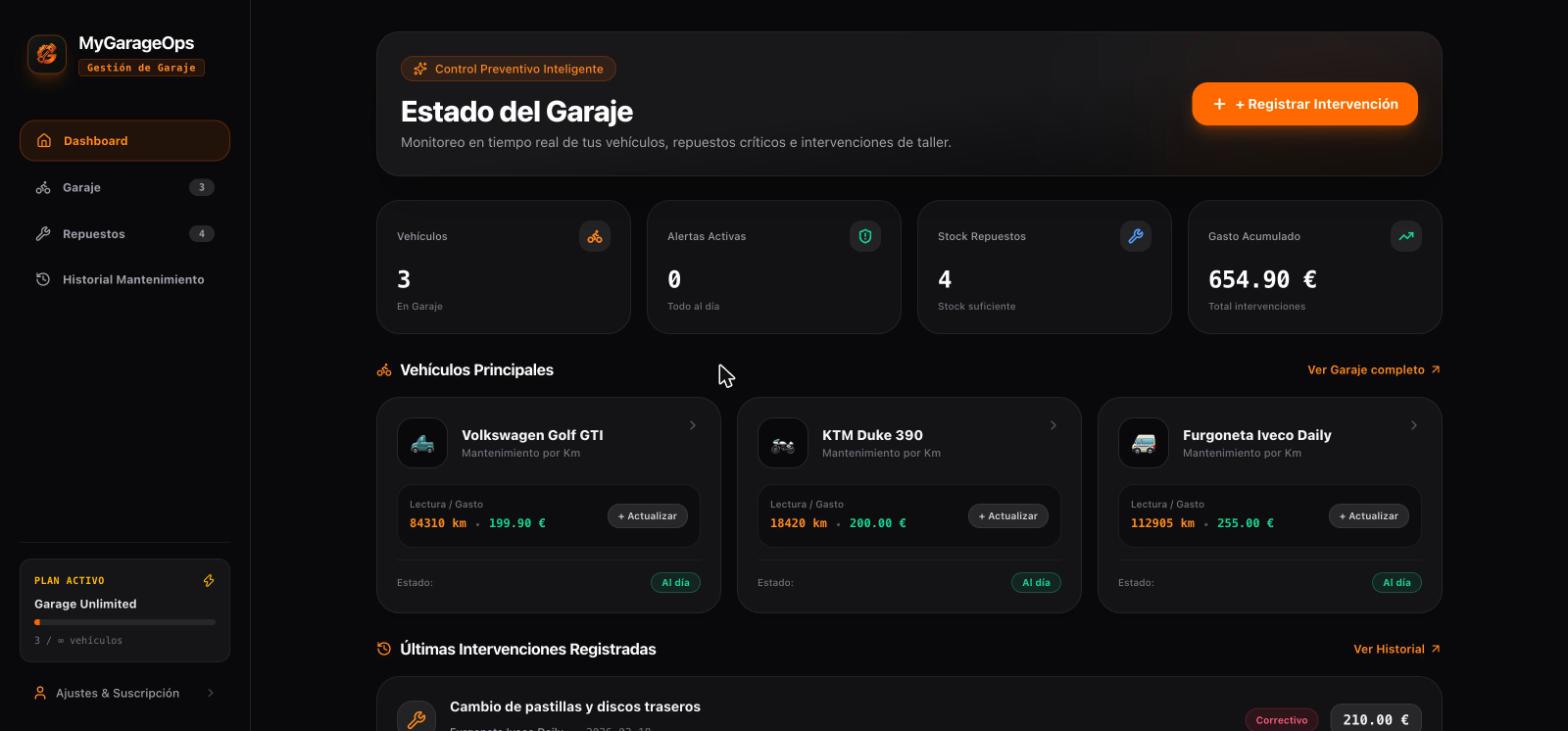Click the Garage Unlimited usage progress bar
1568x731 pixels.
pos(125,622)
